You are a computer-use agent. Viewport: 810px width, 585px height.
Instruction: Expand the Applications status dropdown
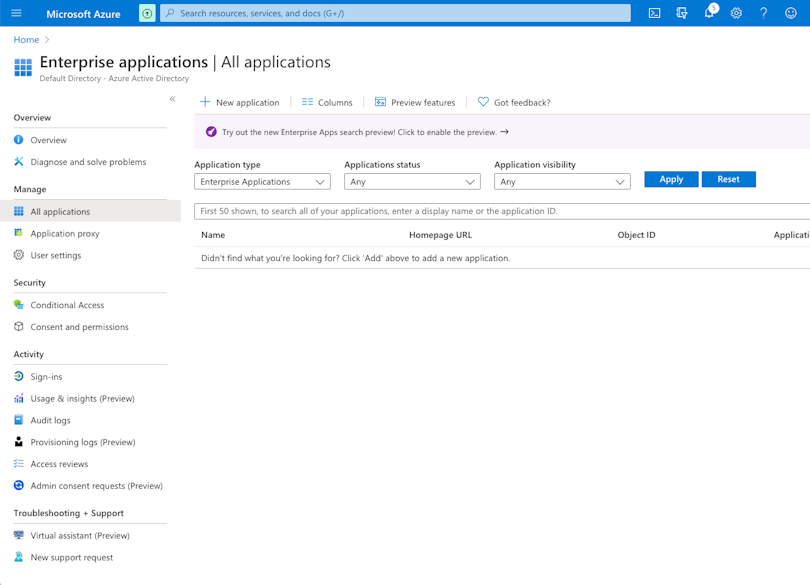tap(412, 181)
